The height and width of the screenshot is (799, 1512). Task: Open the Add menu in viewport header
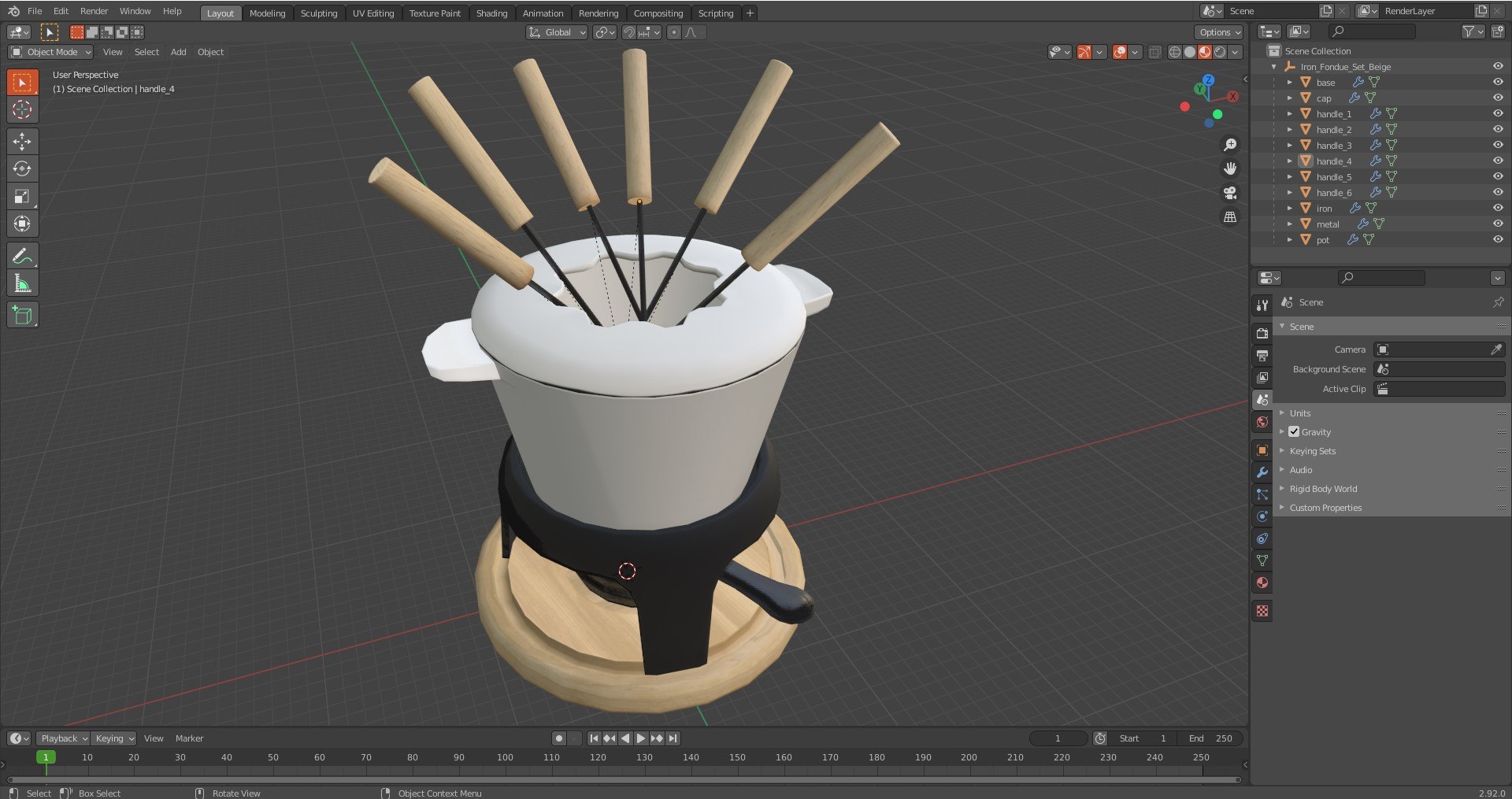[x=179, y=52]
